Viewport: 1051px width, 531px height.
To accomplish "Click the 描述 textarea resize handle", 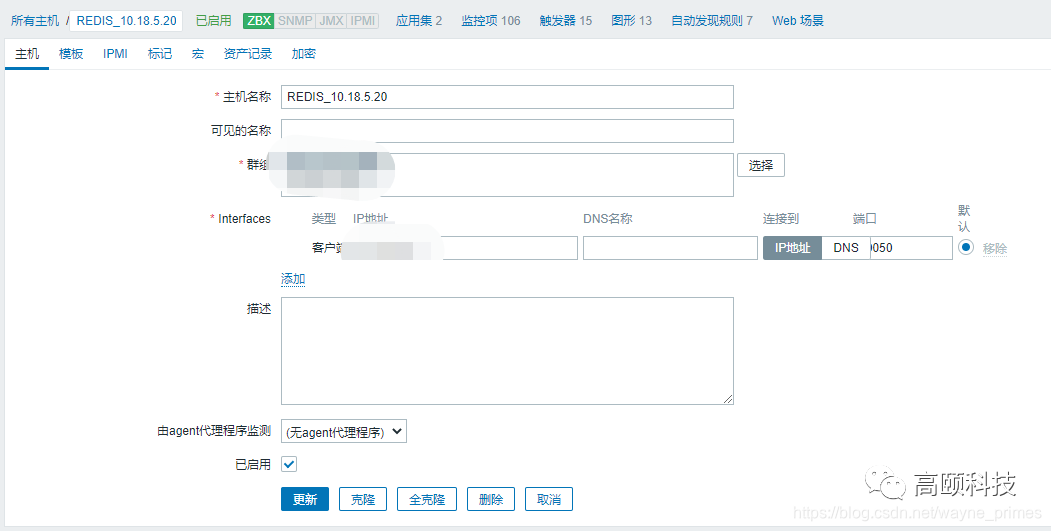I will (x=728, y=399).
